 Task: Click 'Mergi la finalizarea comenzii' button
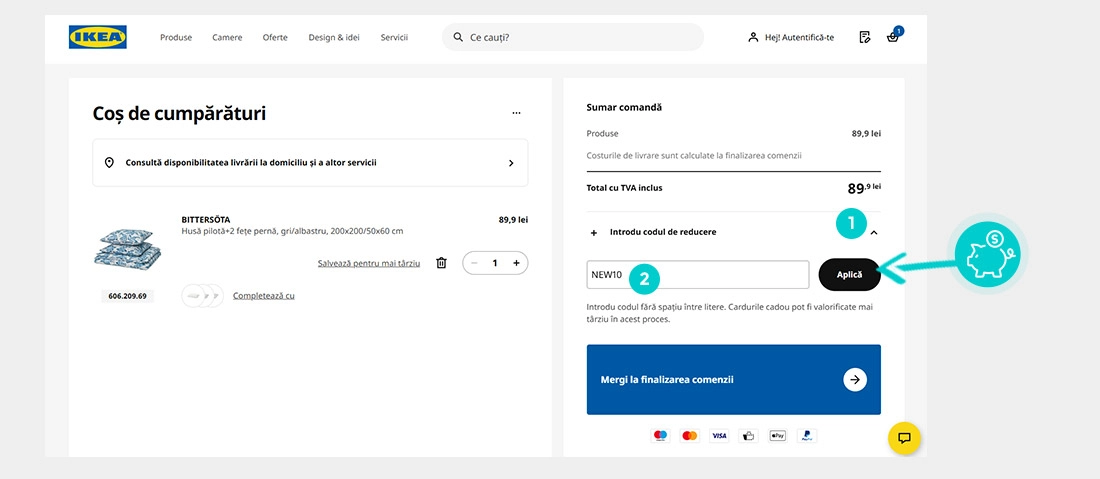click(x=734, y=379)
